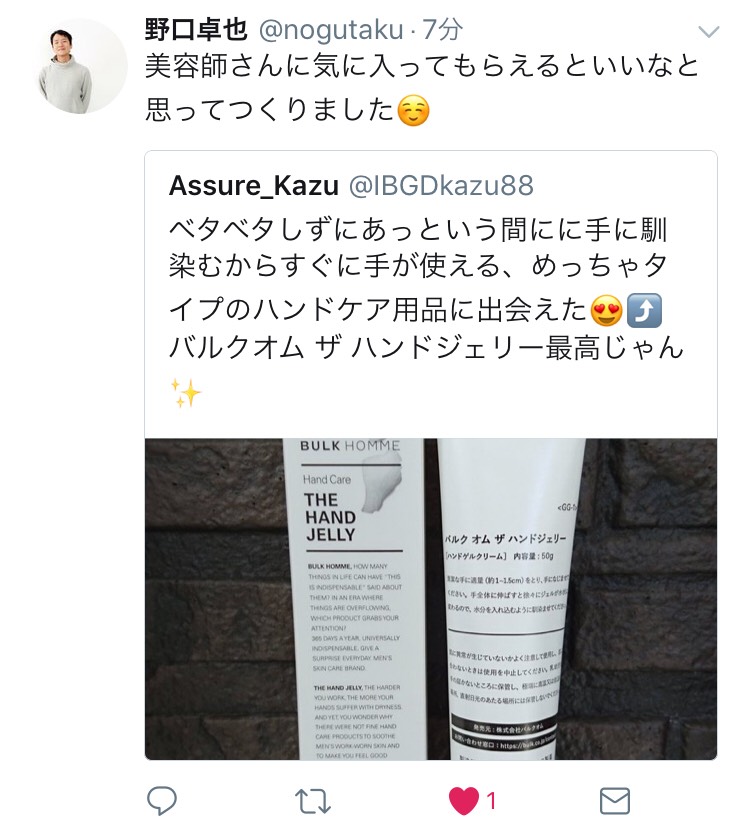Click the heart-eyes emoji in quoted tweet
Image resolution: width=750 pixels, height=826 pixels.
(606, 310)
